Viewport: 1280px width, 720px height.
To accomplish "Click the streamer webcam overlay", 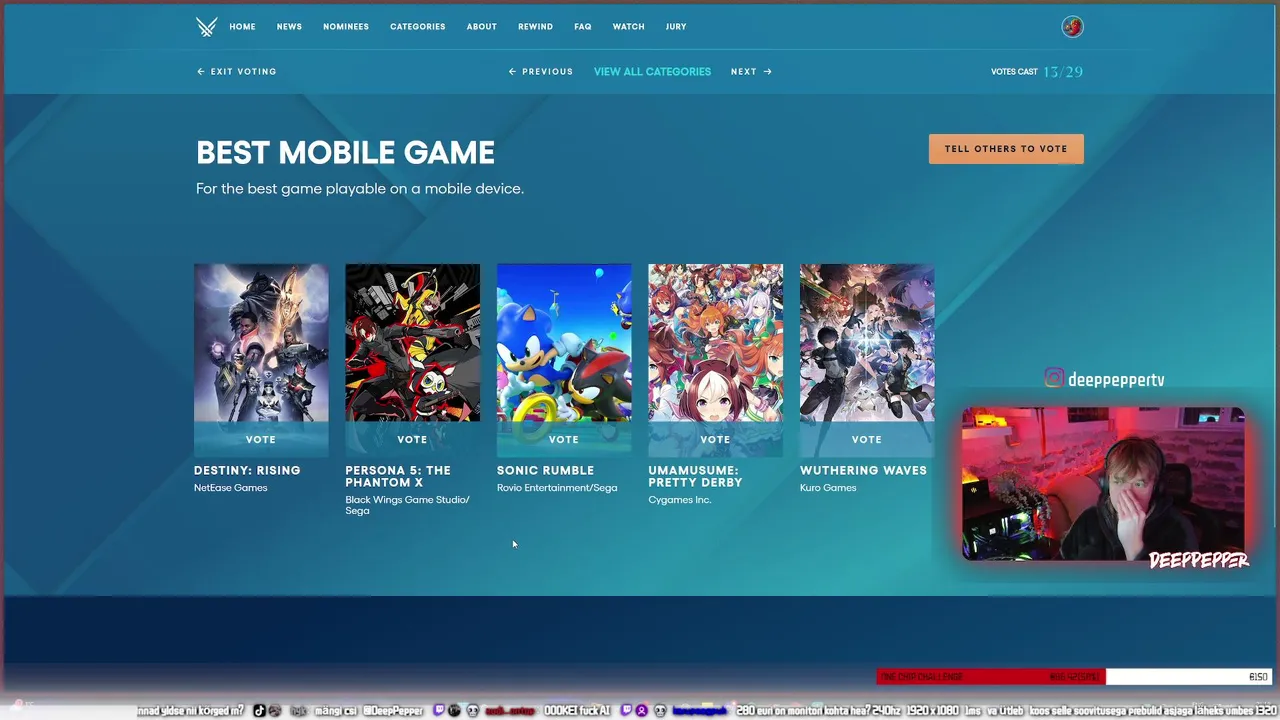I will [x=1104, y=484].
